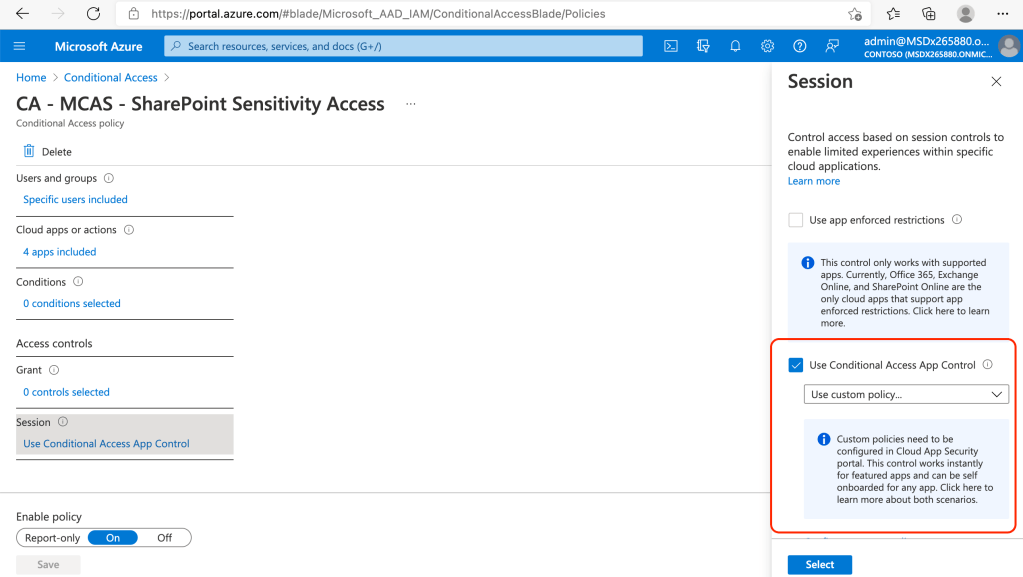Screen dimensions: 1023x577
Task: Open the Learn more link
Action: (x=813, y=181)
